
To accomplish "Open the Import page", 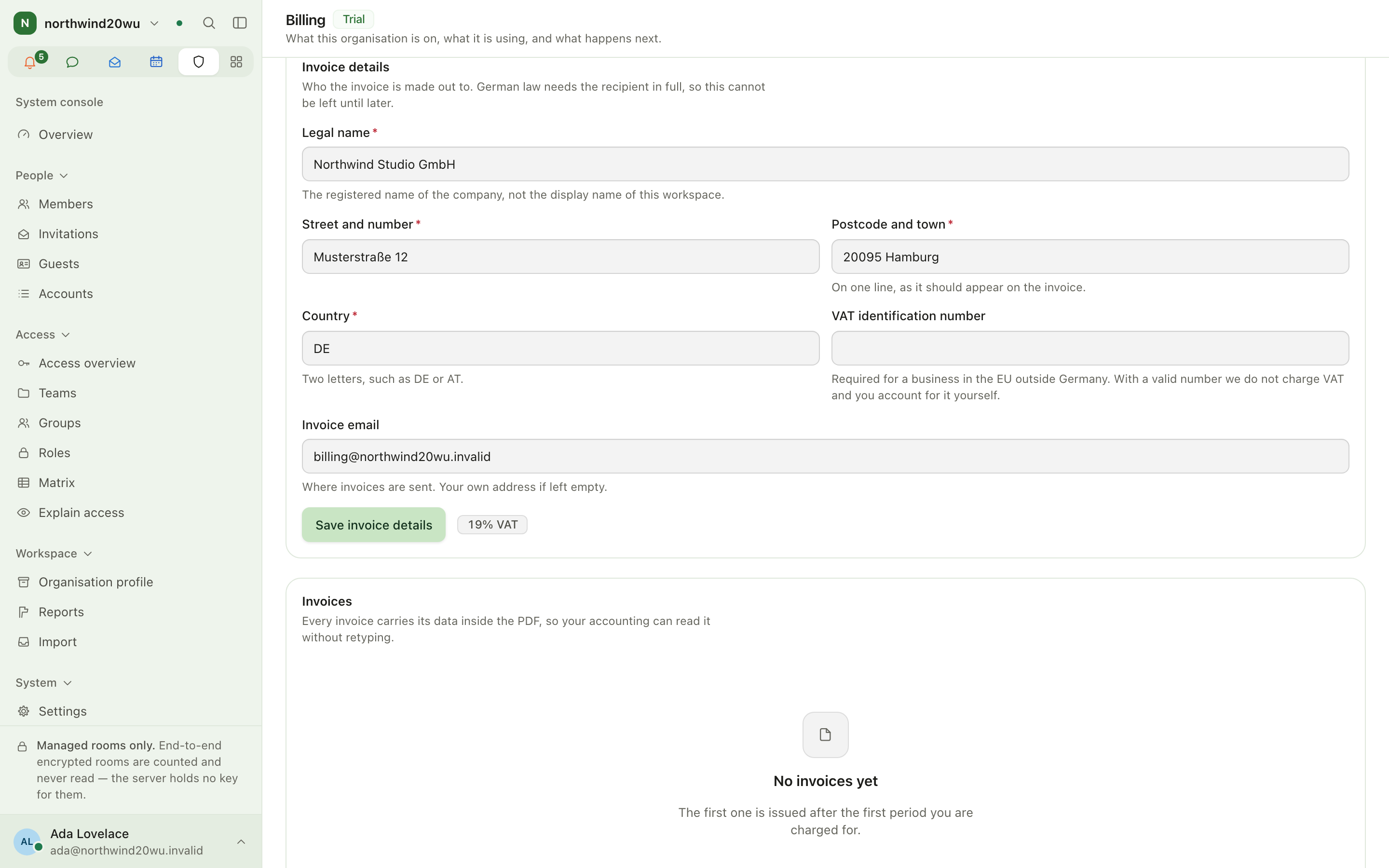I will click(131, 642).
